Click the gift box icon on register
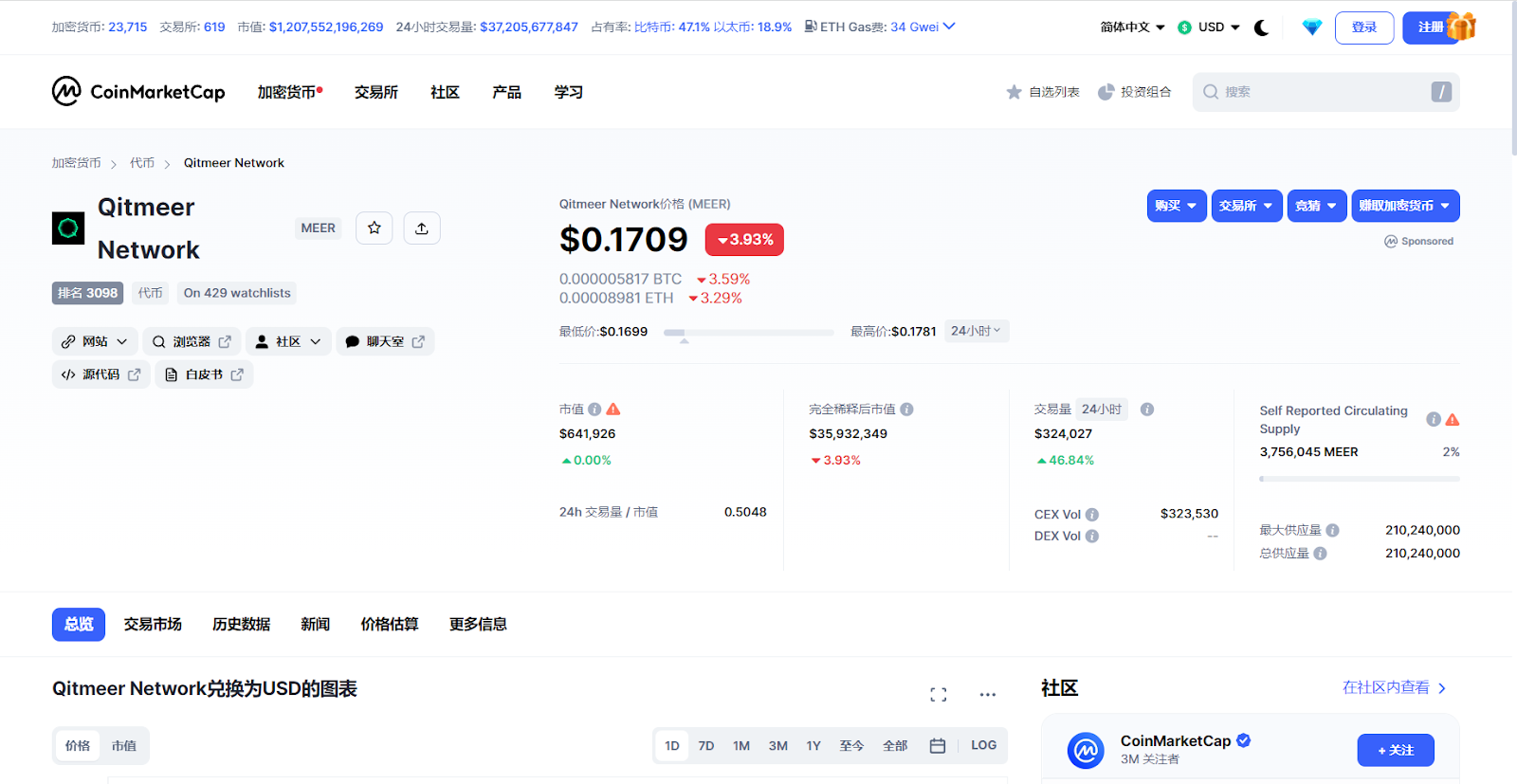The height and width of the screenshot is (784, 1517). click(1462, 27)
